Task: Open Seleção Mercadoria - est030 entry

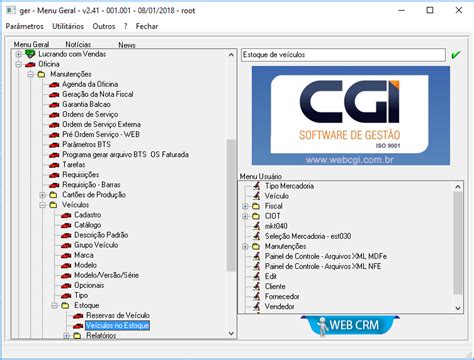Action: (308, 236)
